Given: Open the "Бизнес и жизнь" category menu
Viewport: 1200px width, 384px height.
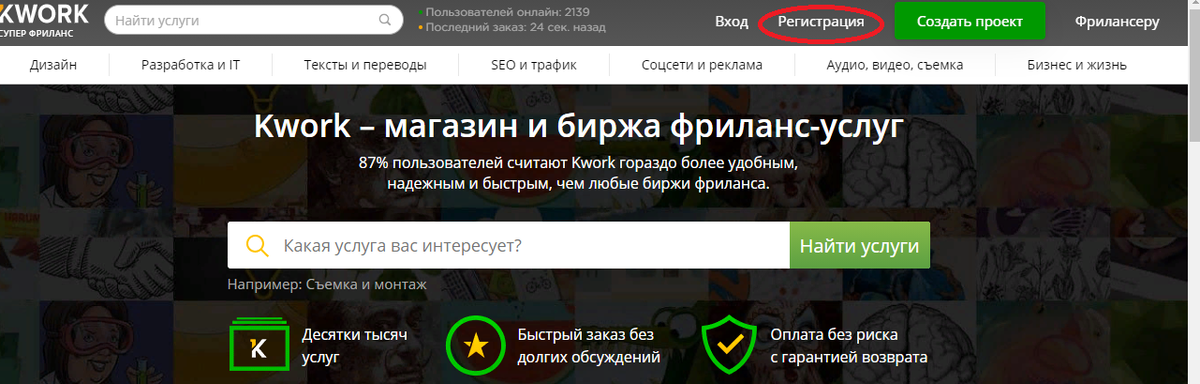Looking at the screenshot, I should click(x=1077, y=65).
